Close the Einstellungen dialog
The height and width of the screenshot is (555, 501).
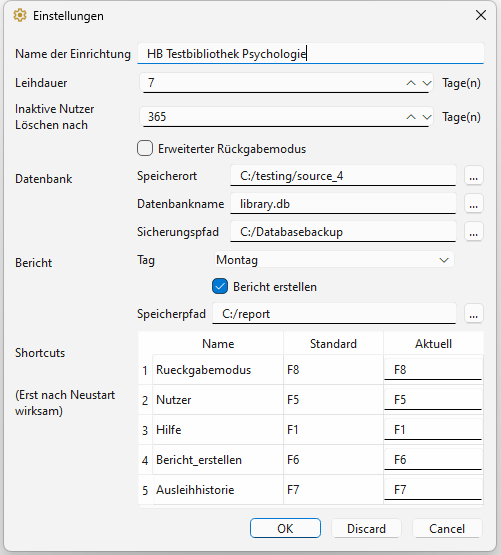point(480,15)
